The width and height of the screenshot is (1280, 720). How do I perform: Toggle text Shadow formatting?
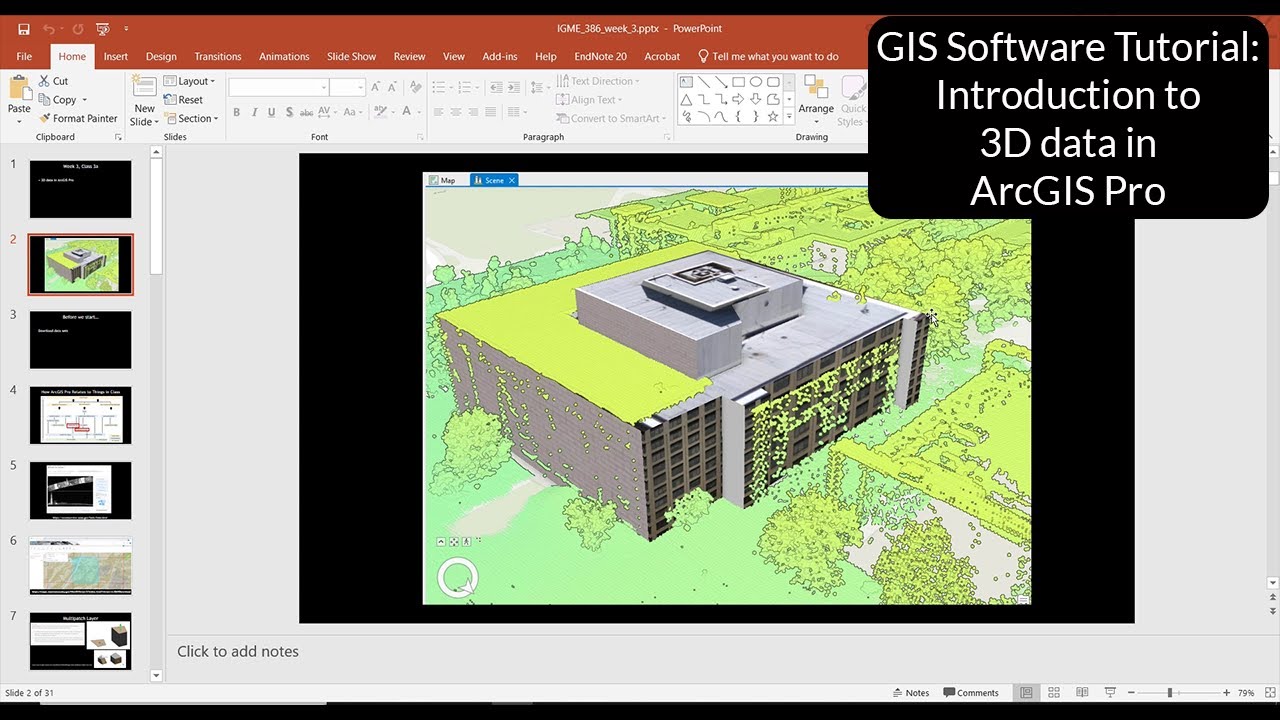click(x=289, y=112)
